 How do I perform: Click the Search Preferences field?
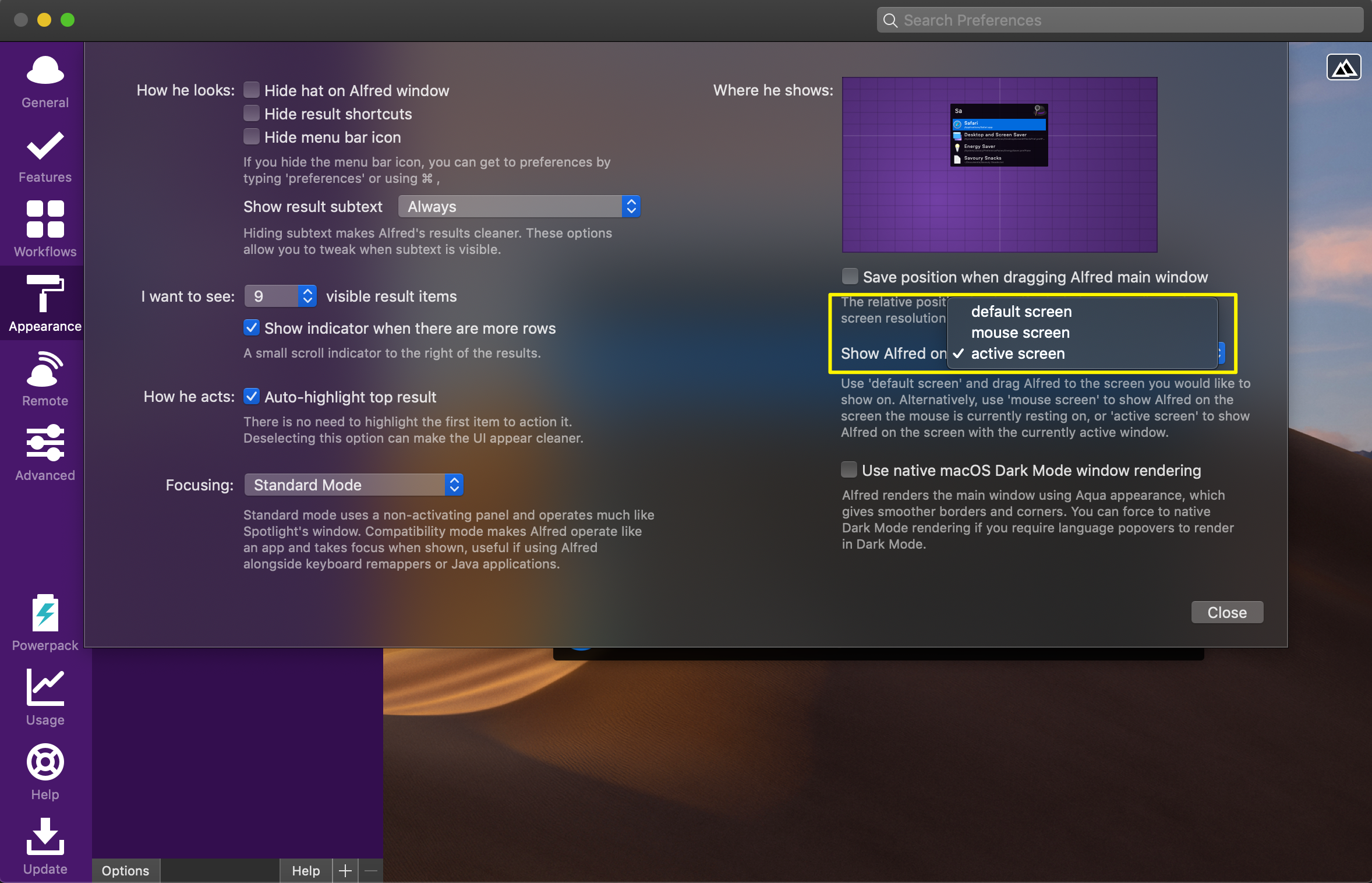click(x=1119, y=20)
